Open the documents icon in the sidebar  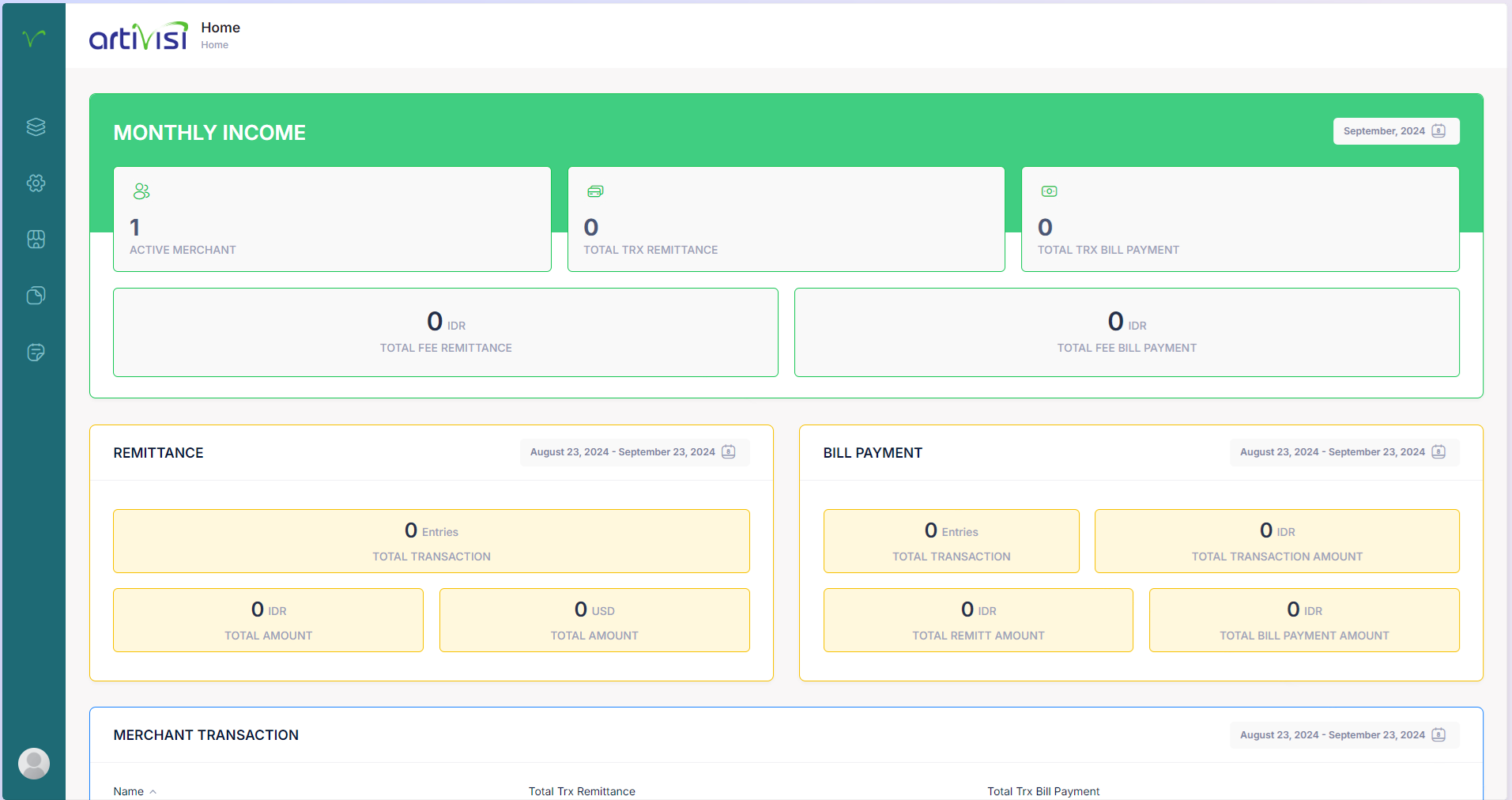(35, 296)
